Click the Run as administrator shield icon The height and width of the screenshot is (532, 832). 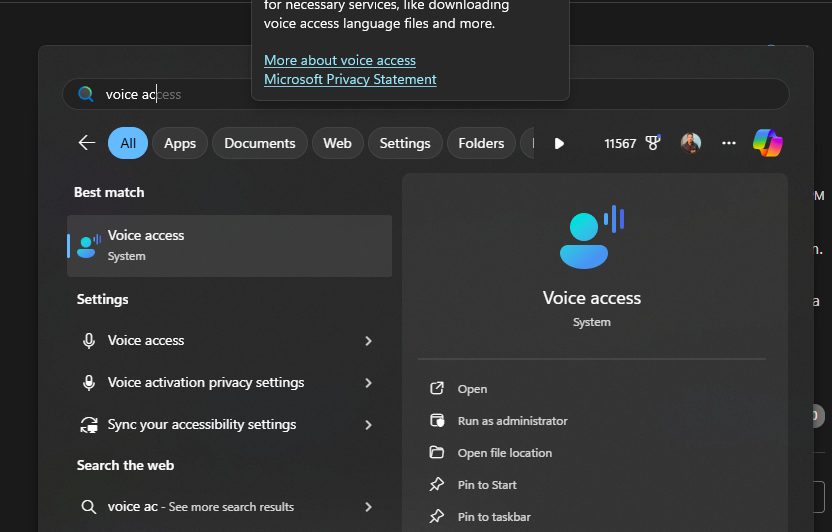coord(437,421)
